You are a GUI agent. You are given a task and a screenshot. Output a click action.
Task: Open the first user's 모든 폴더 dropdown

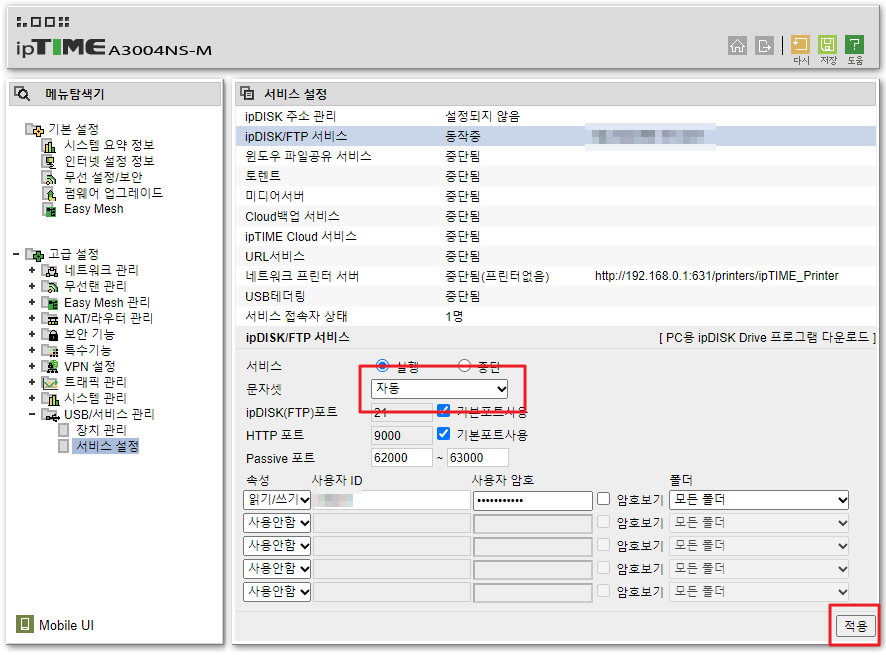tap(759, 499)
